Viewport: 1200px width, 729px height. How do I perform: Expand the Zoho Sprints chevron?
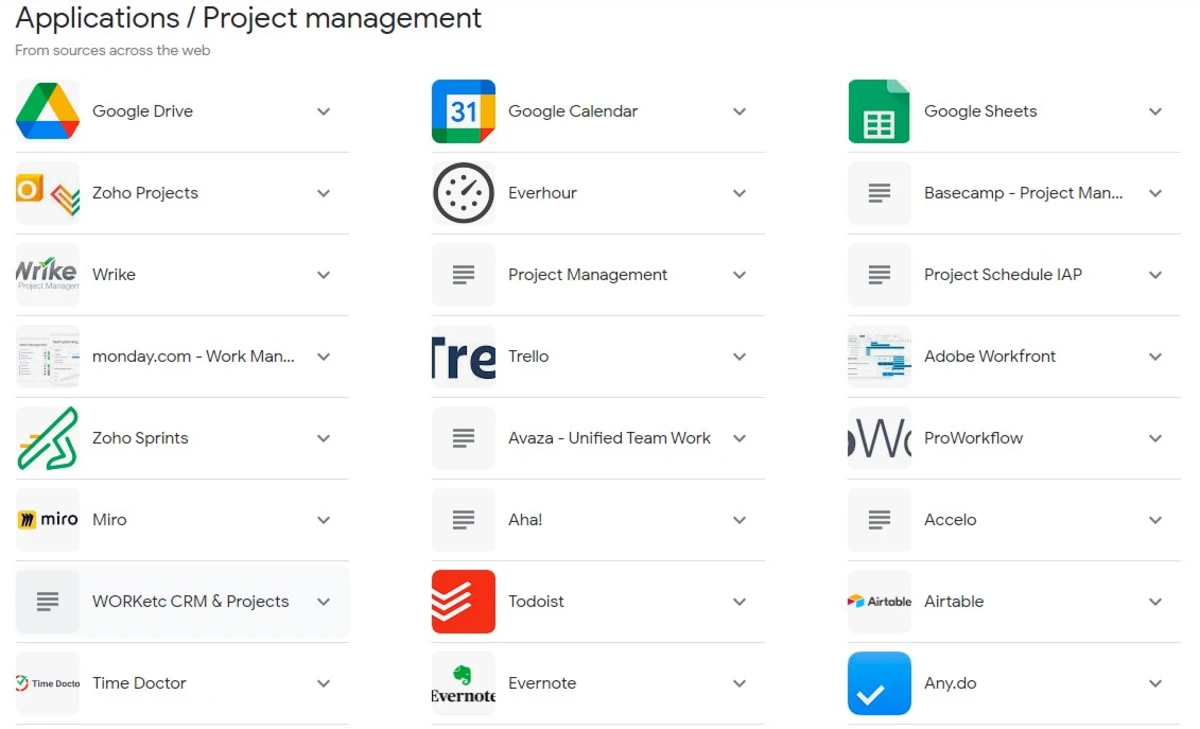click(x=323, y=438)
